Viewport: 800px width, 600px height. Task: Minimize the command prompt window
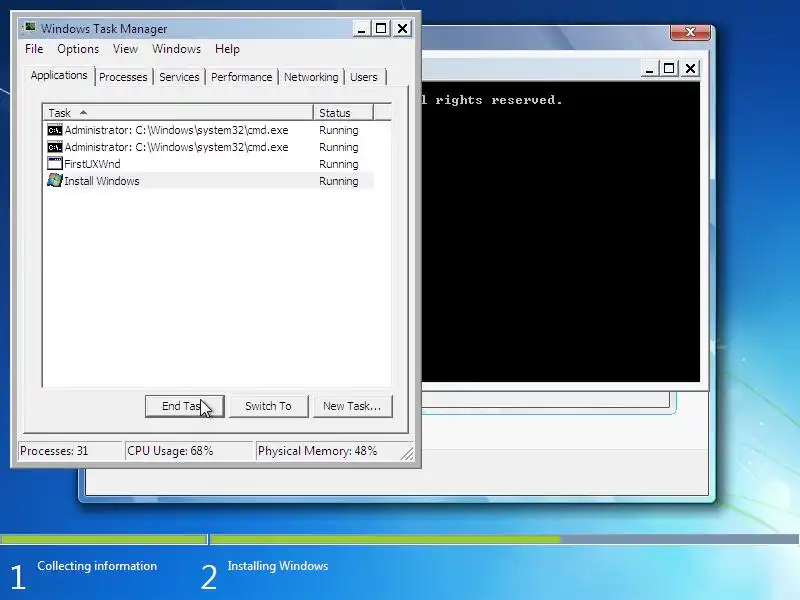(649, 68)
